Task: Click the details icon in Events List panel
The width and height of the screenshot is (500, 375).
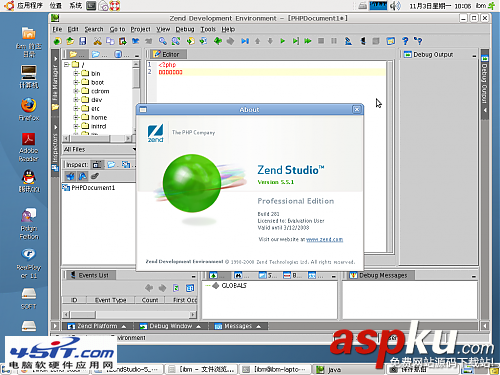Action: point(190,288)
